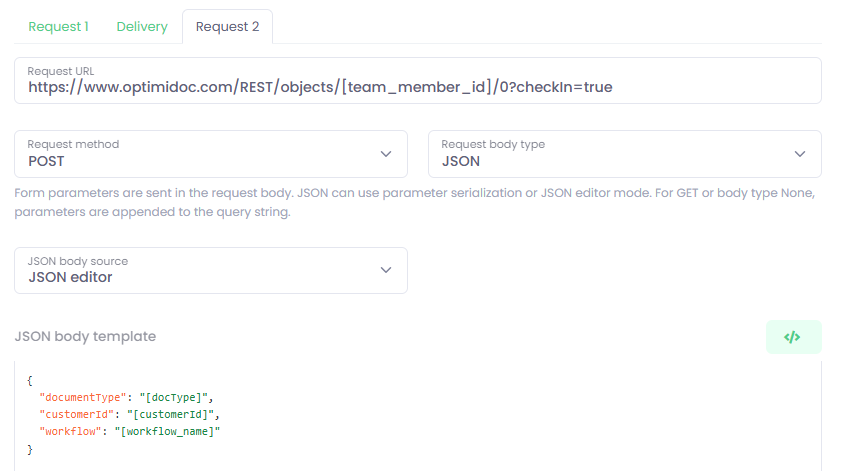Open the Request body type dropdown

[624, 154]
